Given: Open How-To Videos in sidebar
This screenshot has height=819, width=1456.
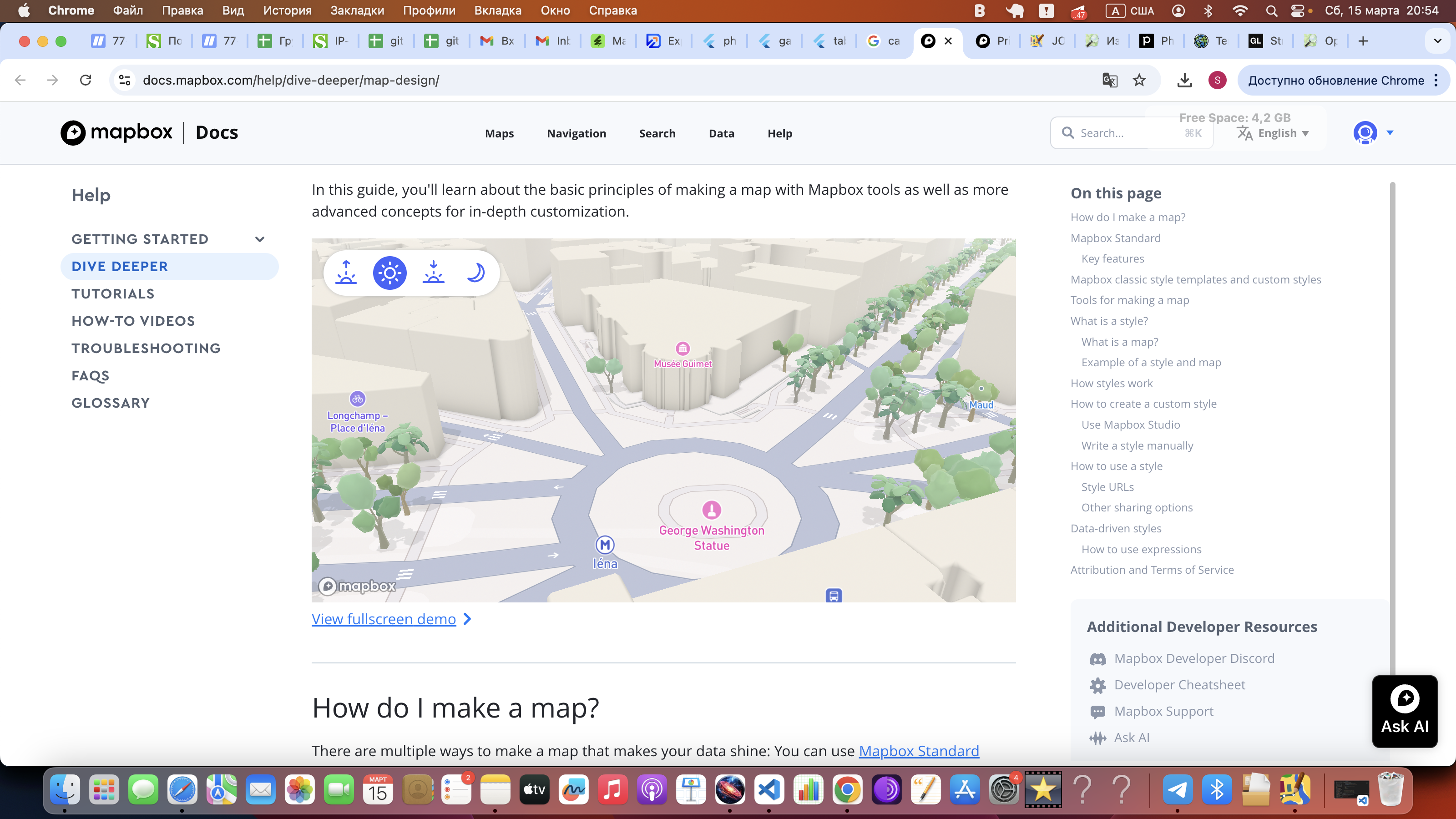Looking at the screenshot, I should (133, 321).
